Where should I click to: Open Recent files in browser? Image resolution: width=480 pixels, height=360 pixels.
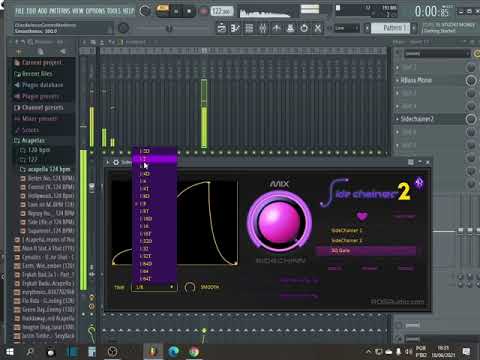click(x=37, y=74)
